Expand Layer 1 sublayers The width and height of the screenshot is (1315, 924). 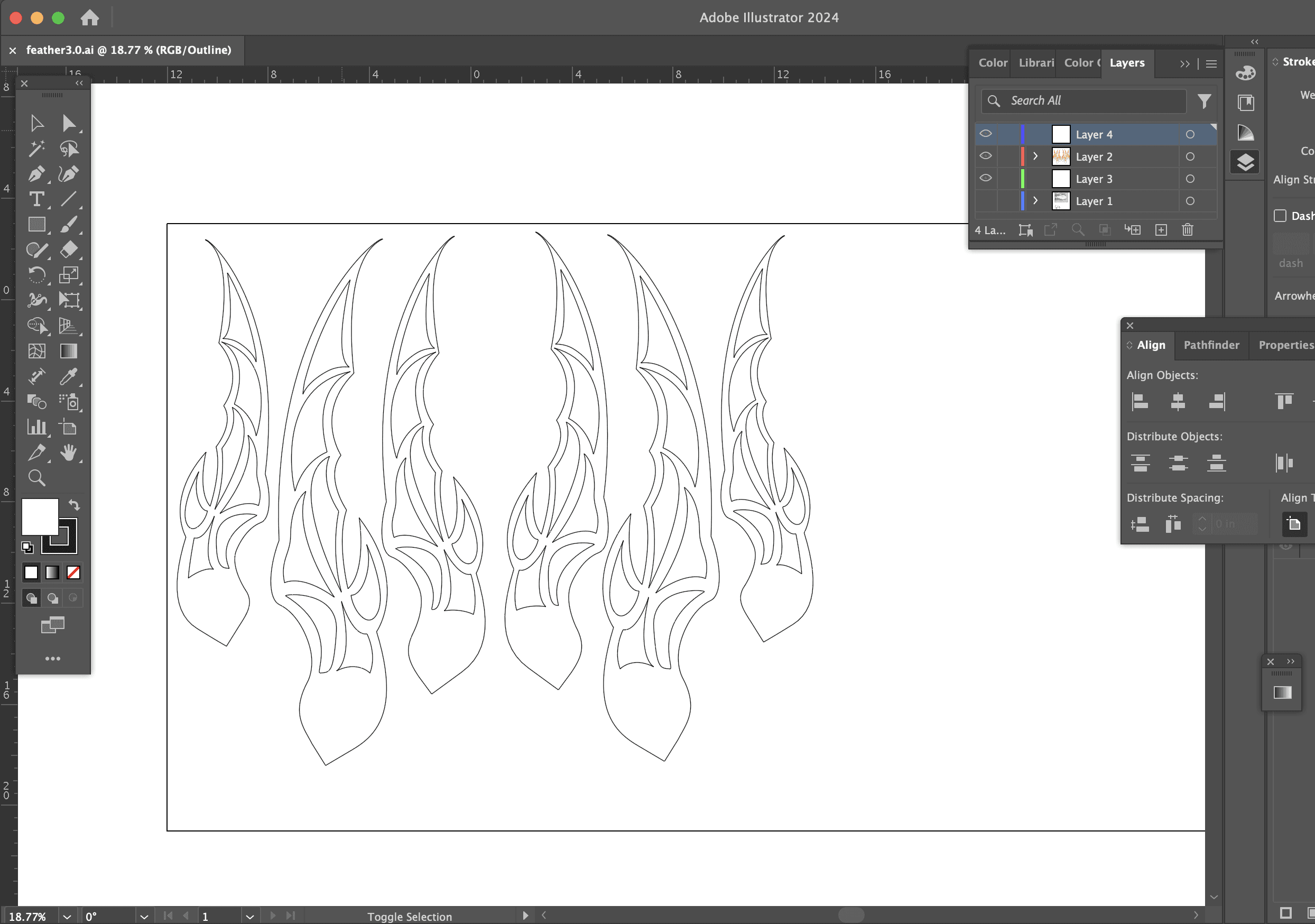[1035, 200]
